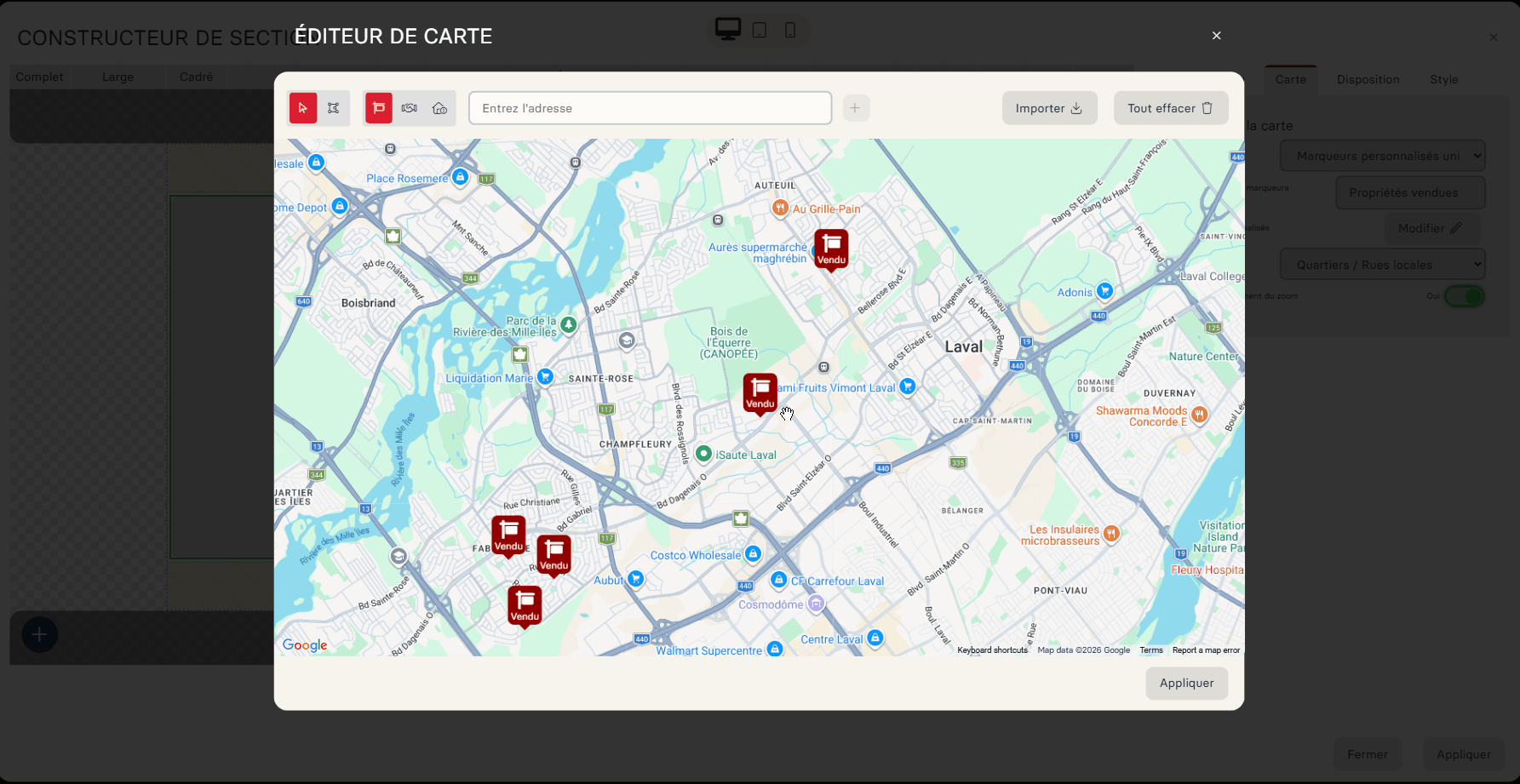The width and height of the screenshot is (1520, 784).
Task: Expand the Quartiers / Rues locales dropdown
Action: 1383,265
